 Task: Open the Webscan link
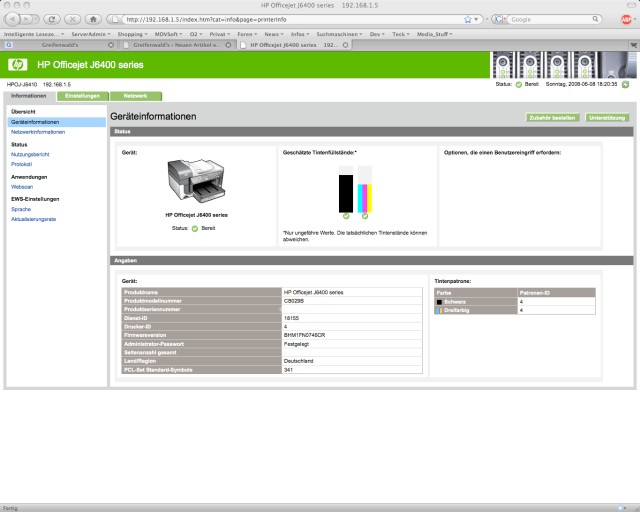pyautogui.click(x=22, y=187)
